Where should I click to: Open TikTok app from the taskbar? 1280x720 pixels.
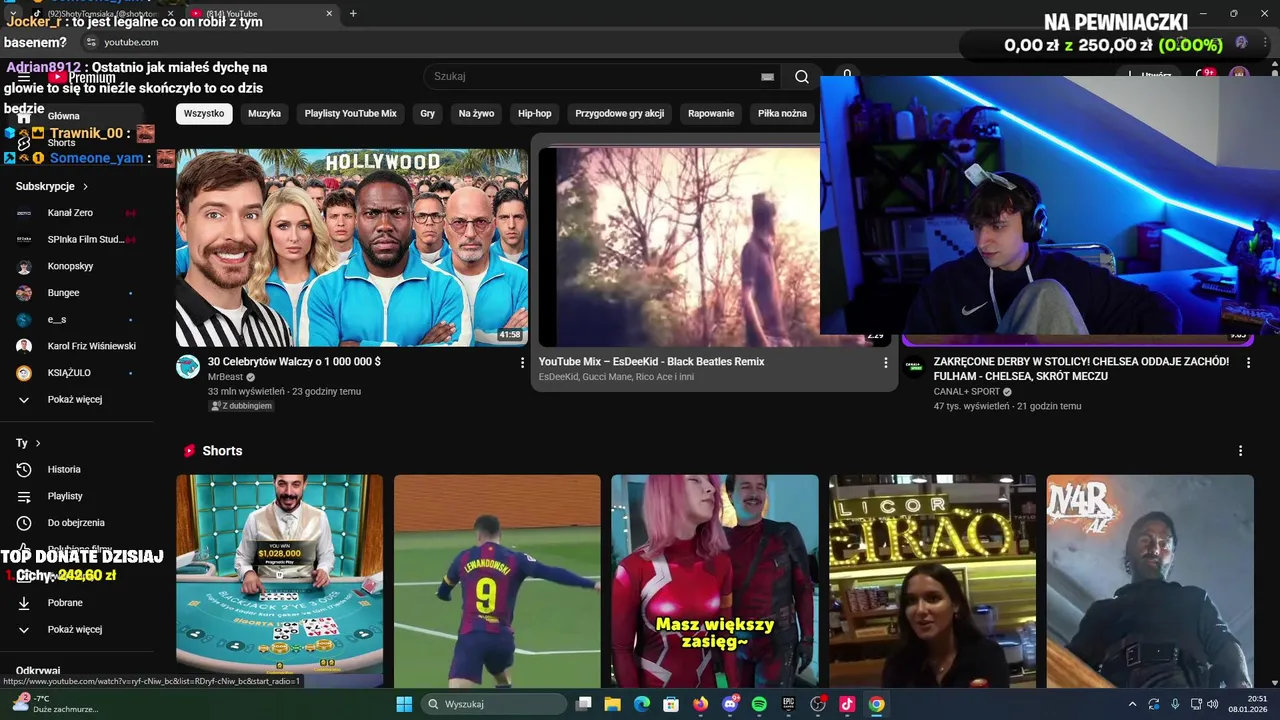(847, 704)
